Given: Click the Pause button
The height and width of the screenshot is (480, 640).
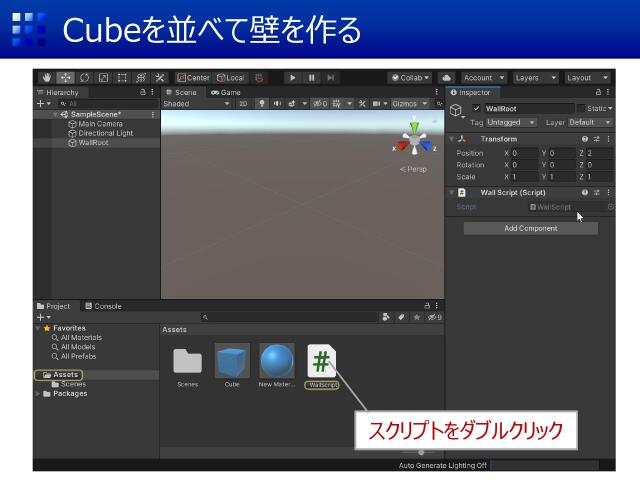Looking at the screenshot, I should coord(311,78).
